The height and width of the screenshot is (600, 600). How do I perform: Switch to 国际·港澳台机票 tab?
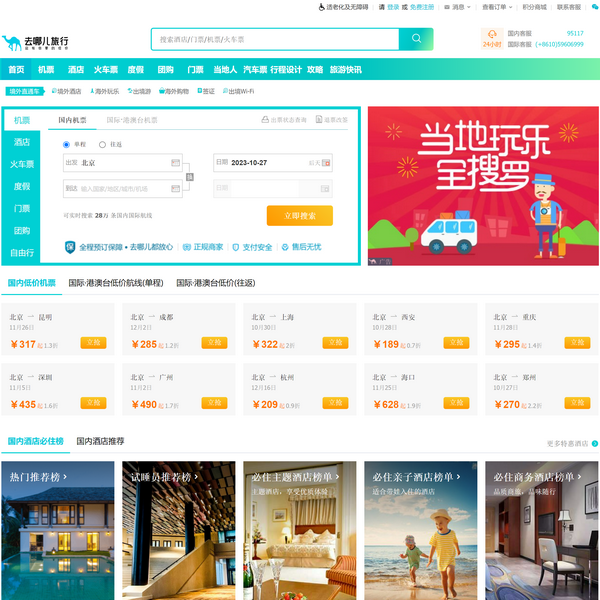(x=132, y=120)
